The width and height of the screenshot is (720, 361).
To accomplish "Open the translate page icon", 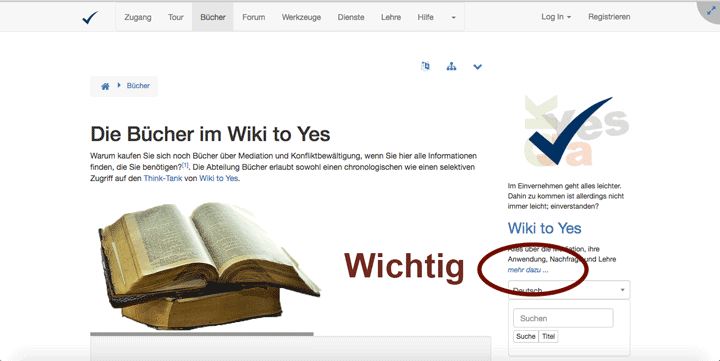I will click(x=425, y=66).
